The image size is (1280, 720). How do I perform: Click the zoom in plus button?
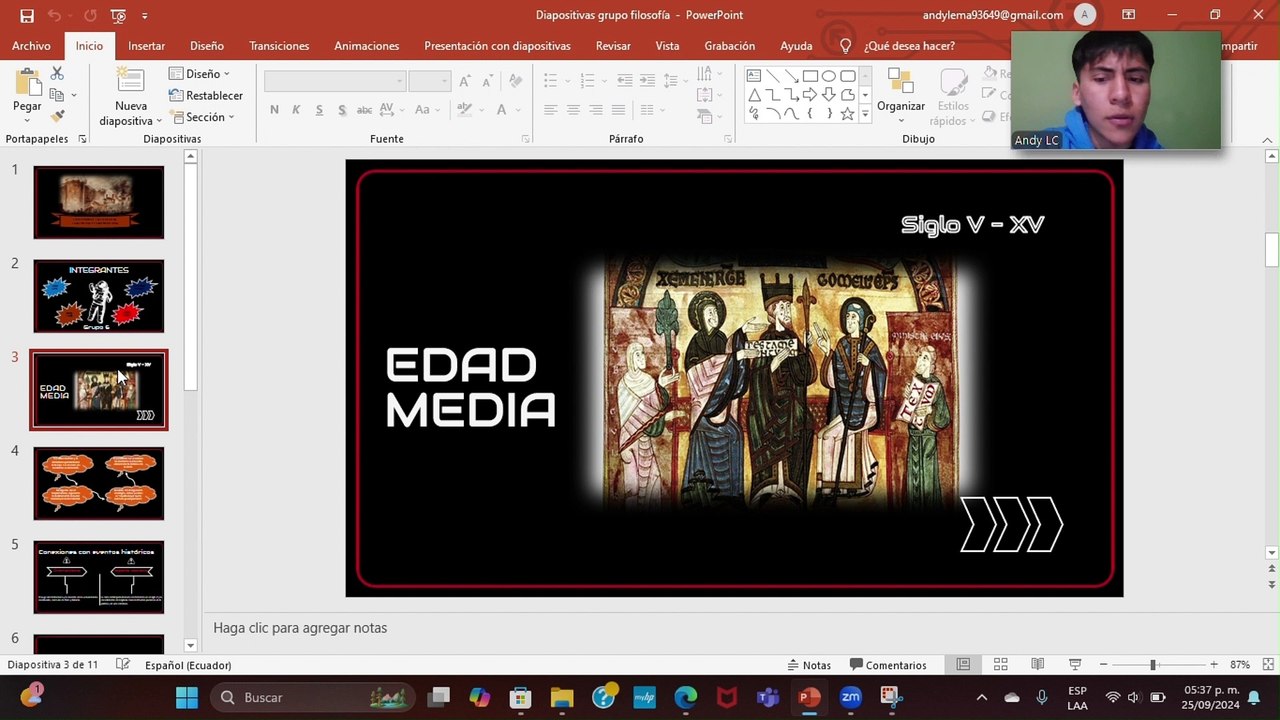(1214, 665)
